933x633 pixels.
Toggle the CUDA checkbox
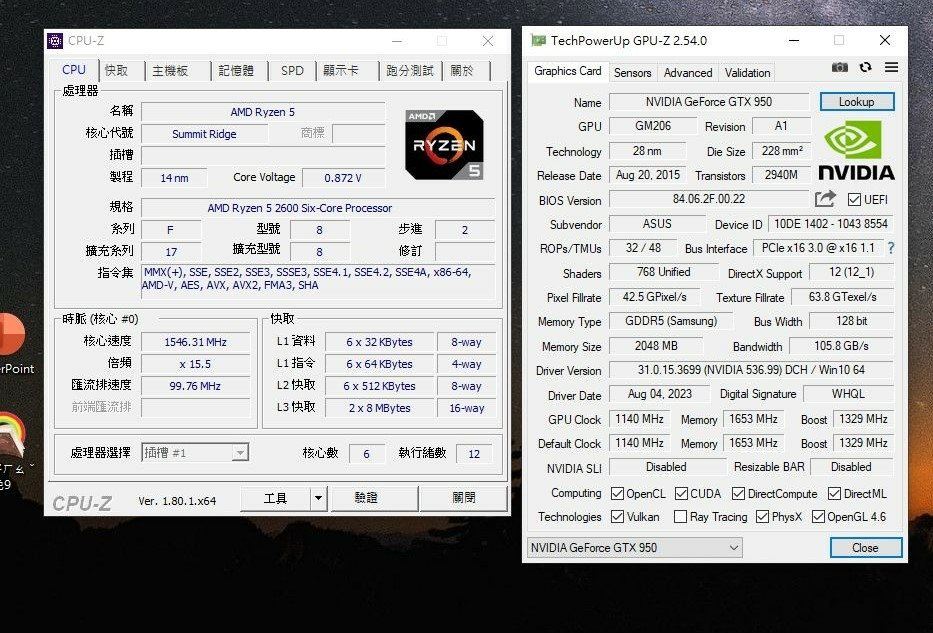click(682, 494)
